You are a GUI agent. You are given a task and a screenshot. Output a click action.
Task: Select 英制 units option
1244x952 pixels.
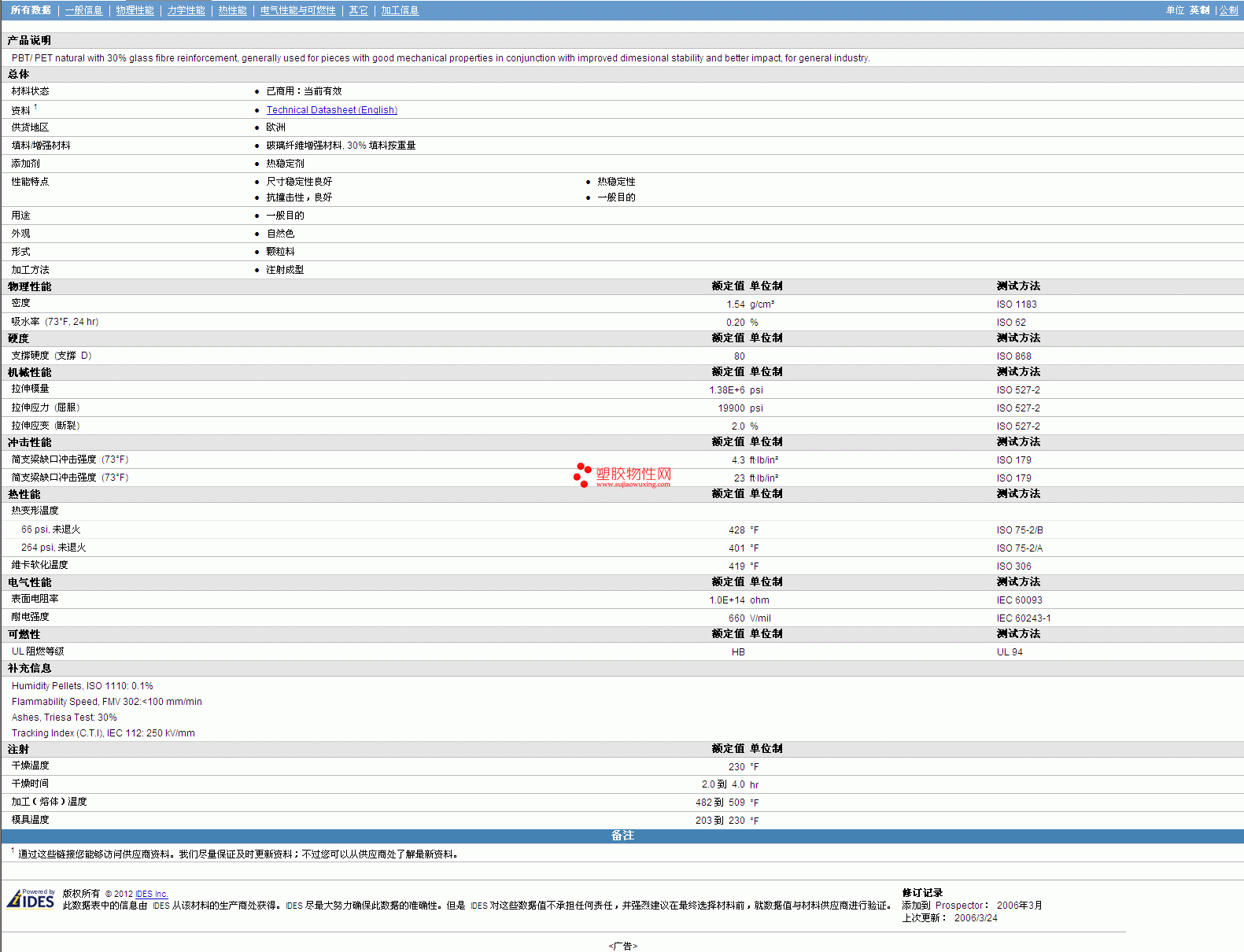coord(1199,10)
